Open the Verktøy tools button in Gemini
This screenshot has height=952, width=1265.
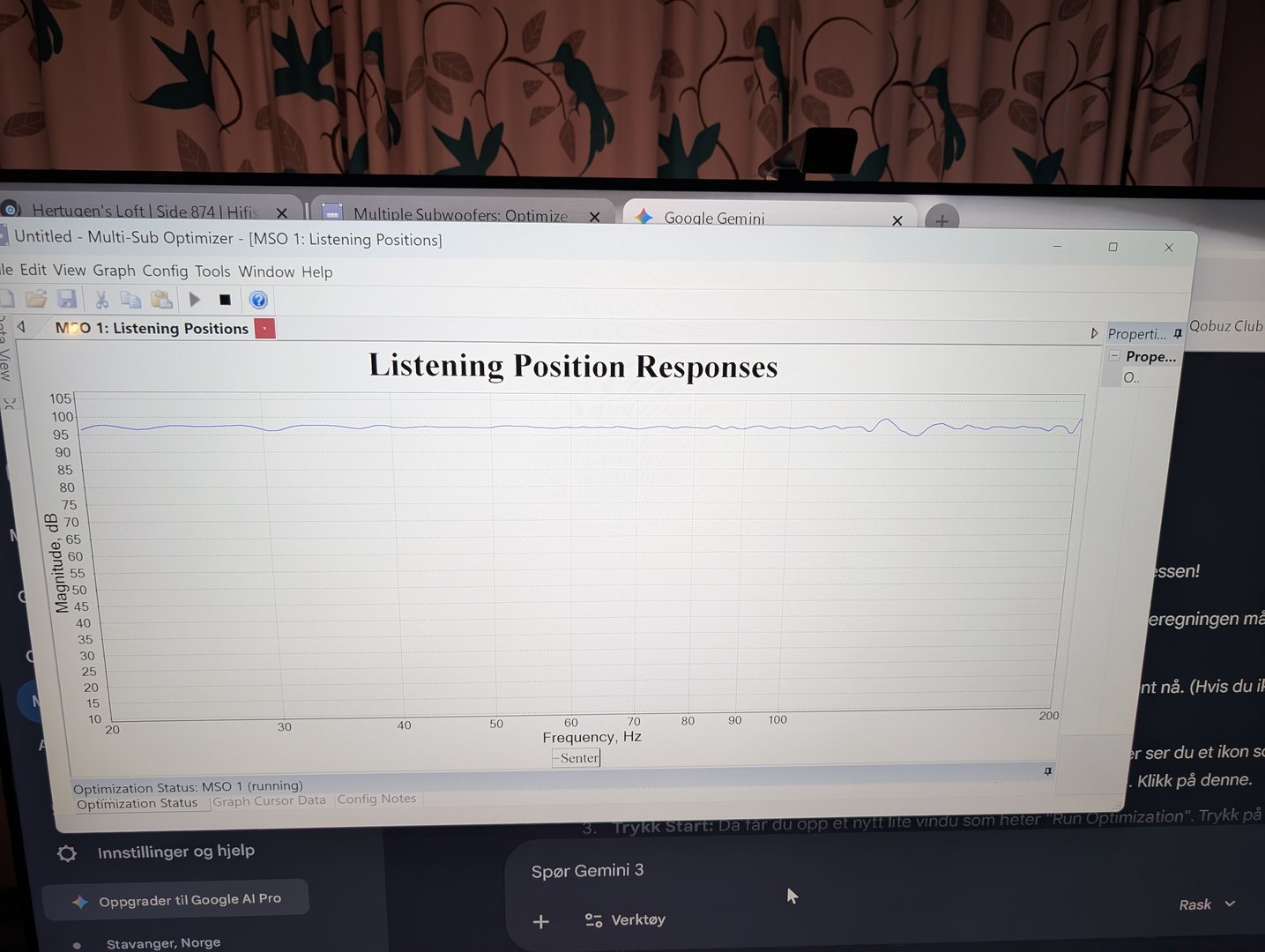click(625, 920)
